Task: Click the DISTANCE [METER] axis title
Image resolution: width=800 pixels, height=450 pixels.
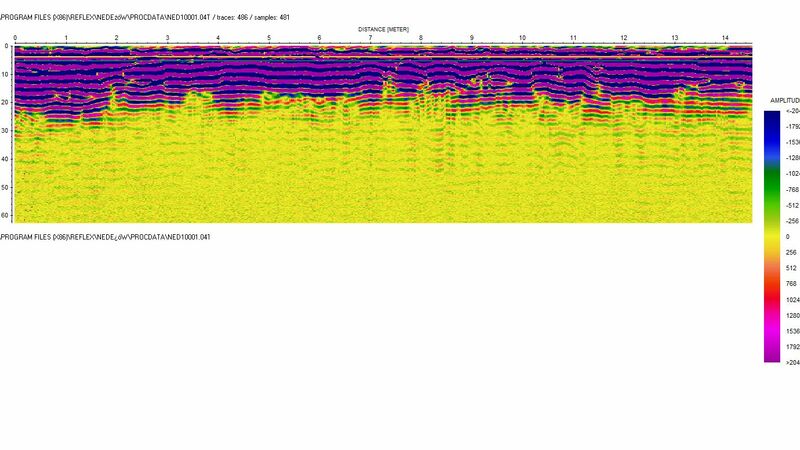Action: point(383,30)
